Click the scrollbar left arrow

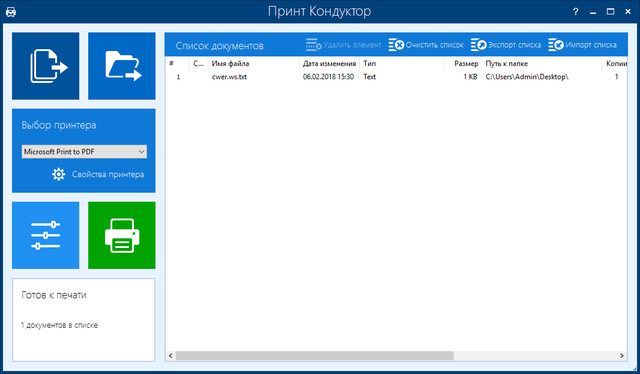[x=171, y=356]
